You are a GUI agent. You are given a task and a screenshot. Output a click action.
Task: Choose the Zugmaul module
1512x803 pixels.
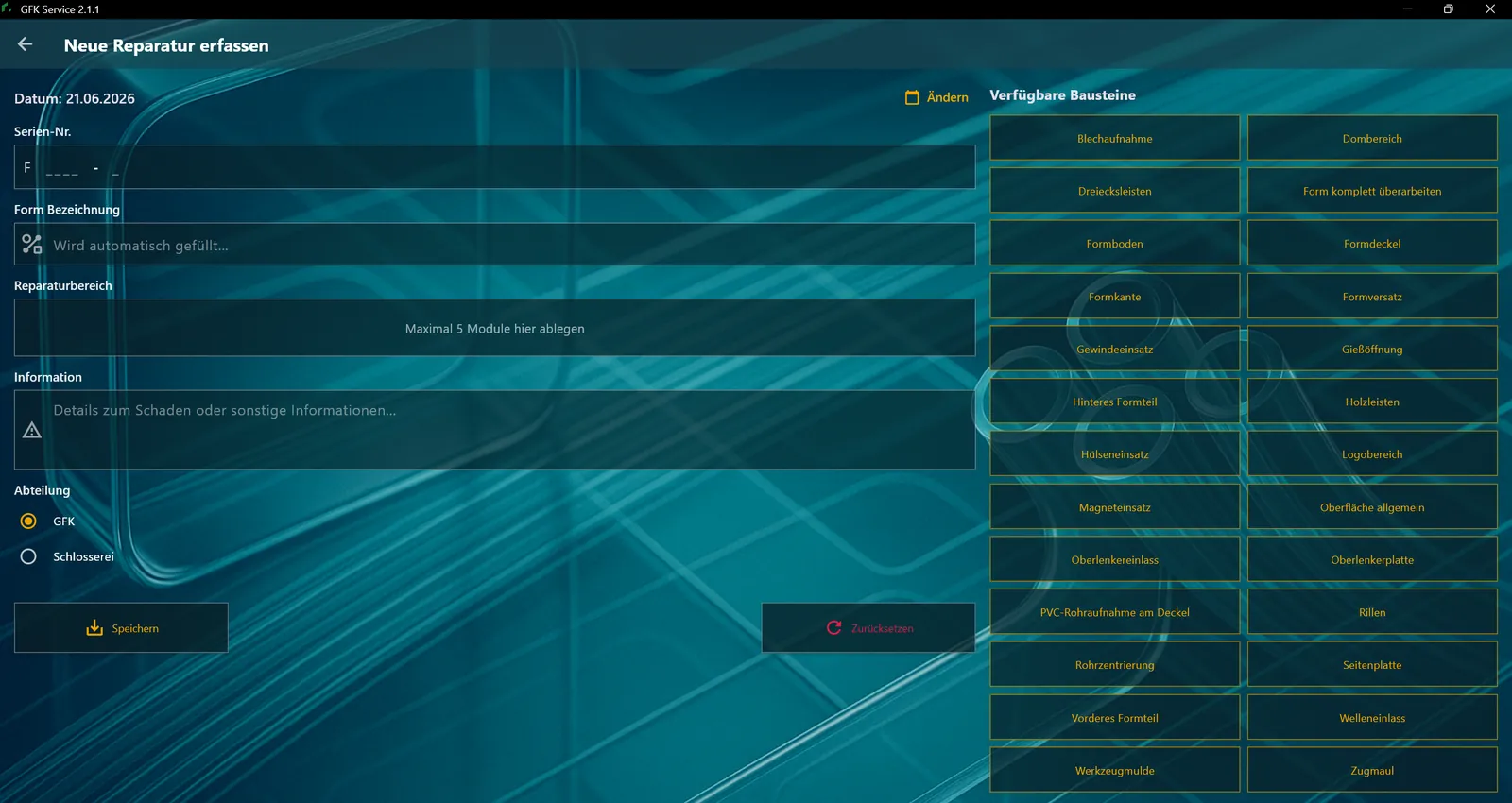click(x=1372, y=770)
